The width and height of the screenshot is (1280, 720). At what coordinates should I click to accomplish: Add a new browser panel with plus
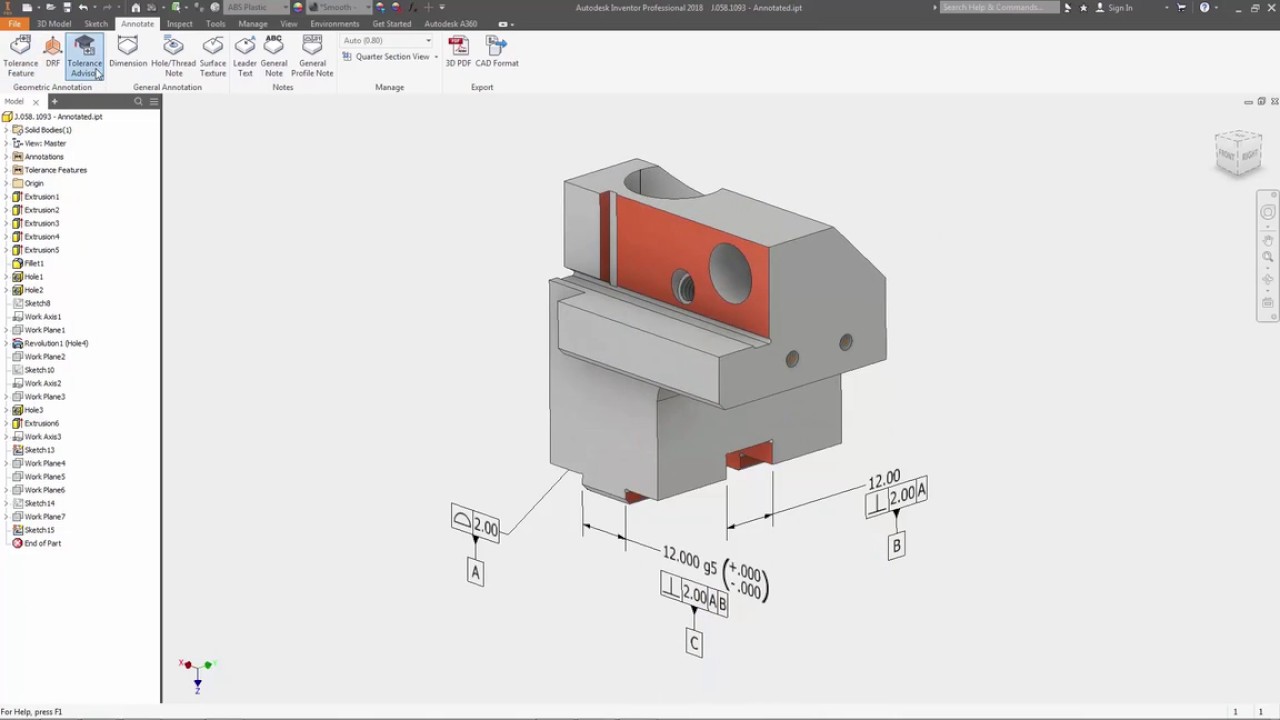pos(55,101)
